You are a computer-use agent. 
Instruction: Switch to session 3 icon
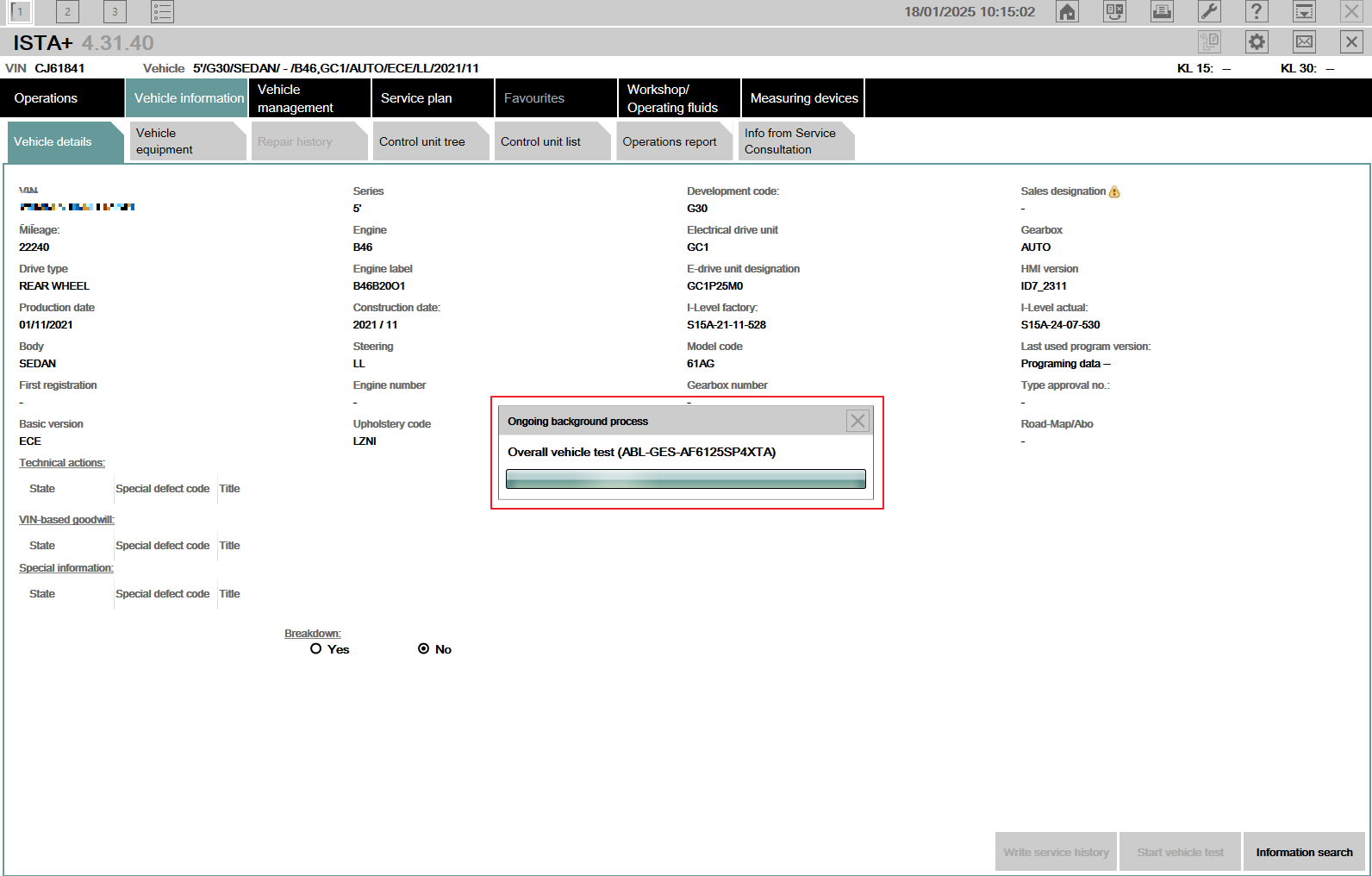coord(115,11)
